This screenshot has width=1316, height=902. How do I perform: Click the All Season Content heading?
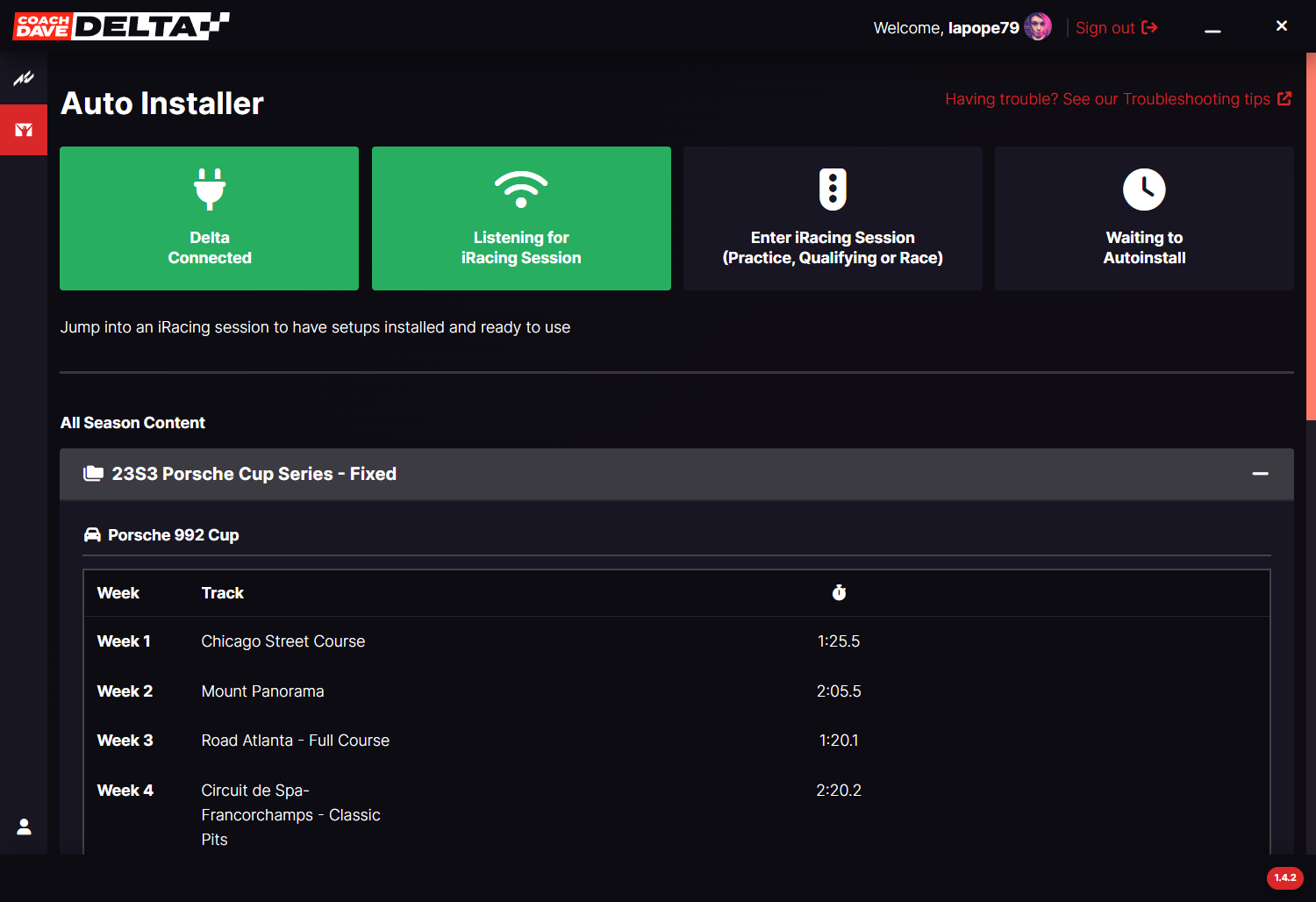(x=132, y=423)
